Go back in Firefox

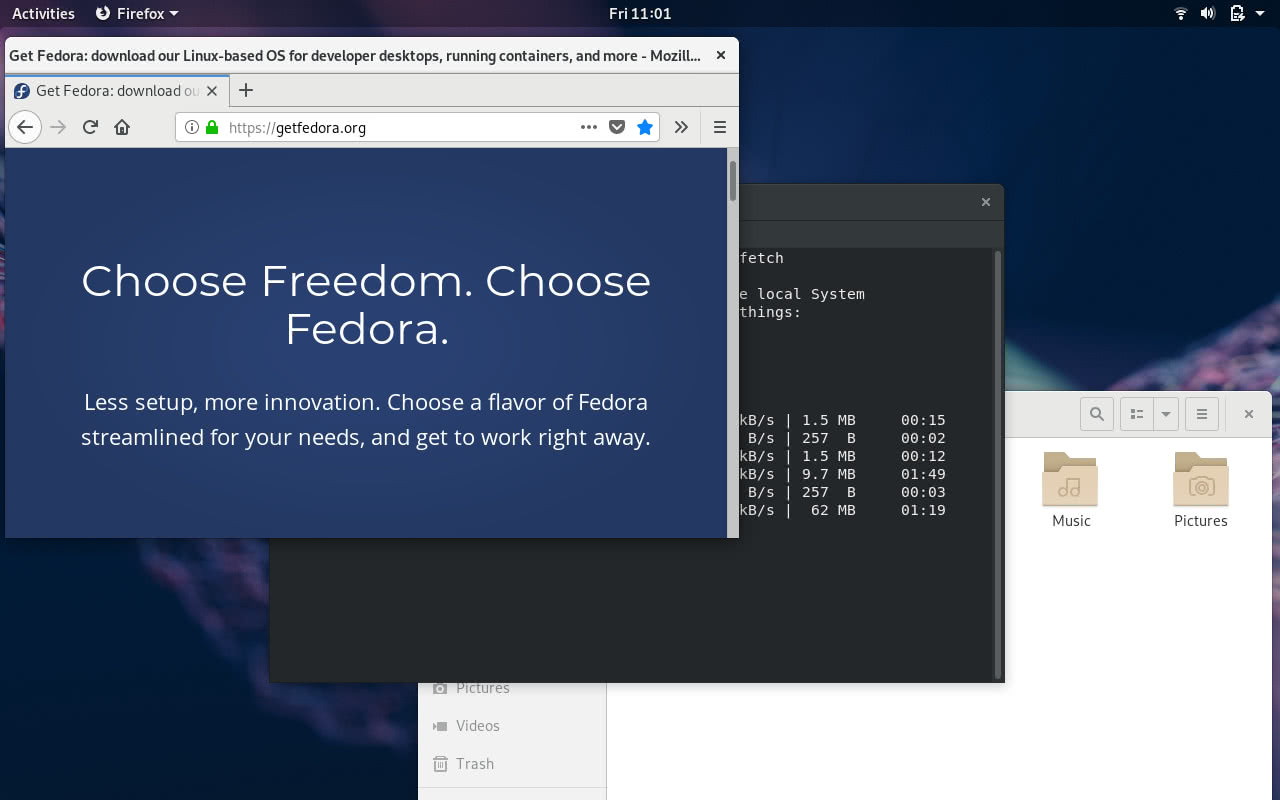pos(25,127)
